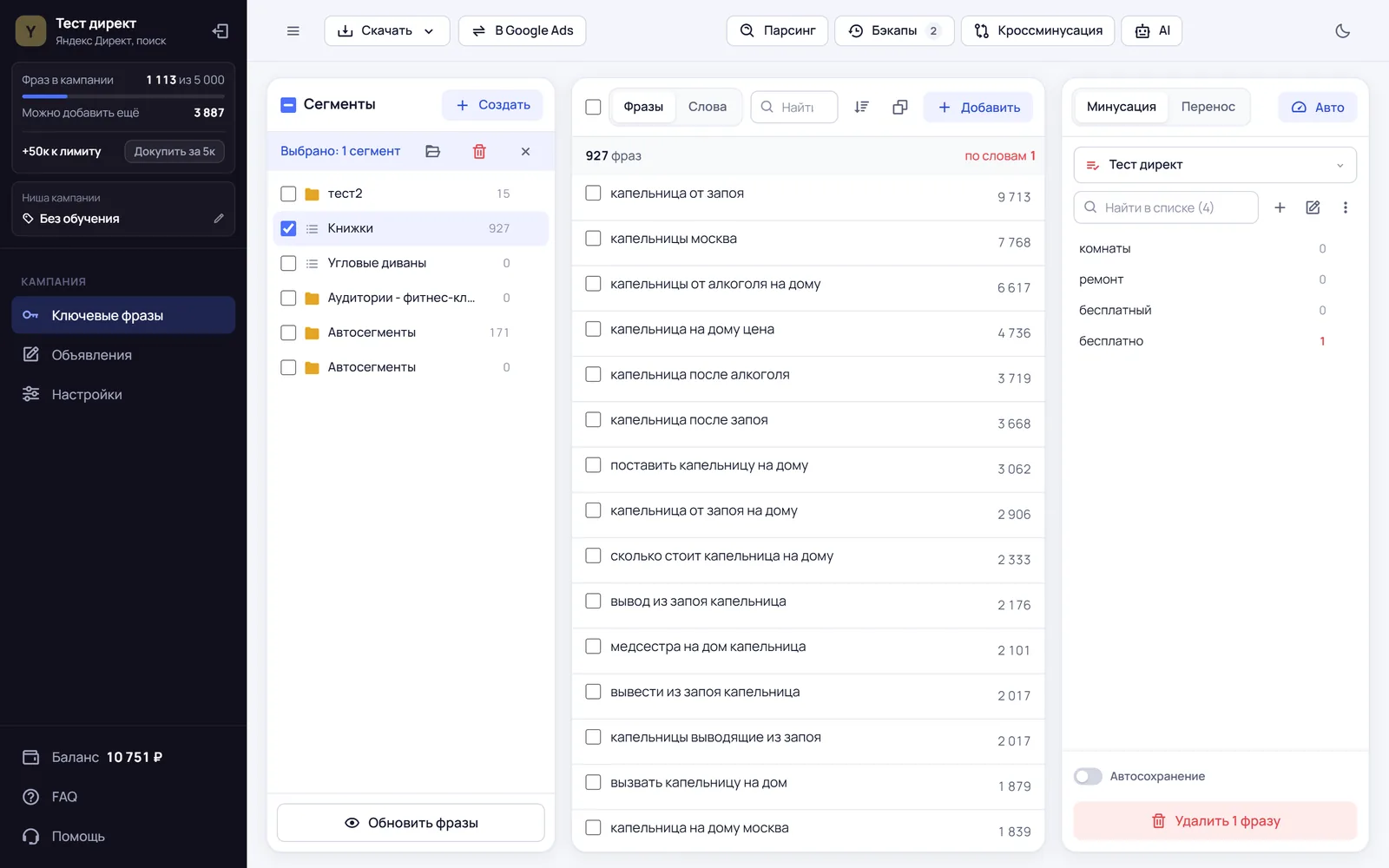The height and width of the screenshot is (868, 1389).
Task: Expand the Тест директ list dropdown
Action: [1215, 165]
